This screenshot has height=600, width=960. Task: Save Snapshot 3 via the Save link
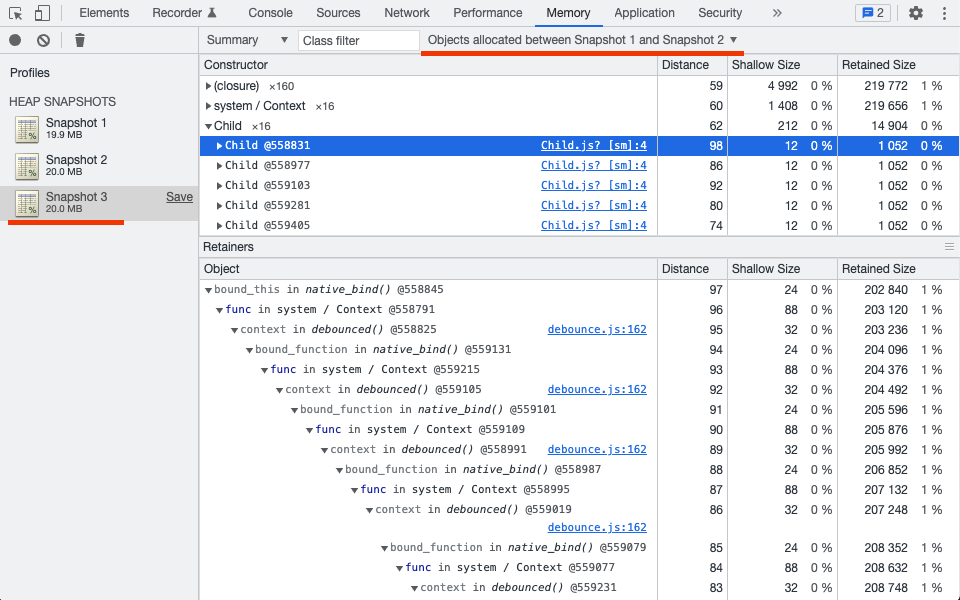tap(179, 197)
